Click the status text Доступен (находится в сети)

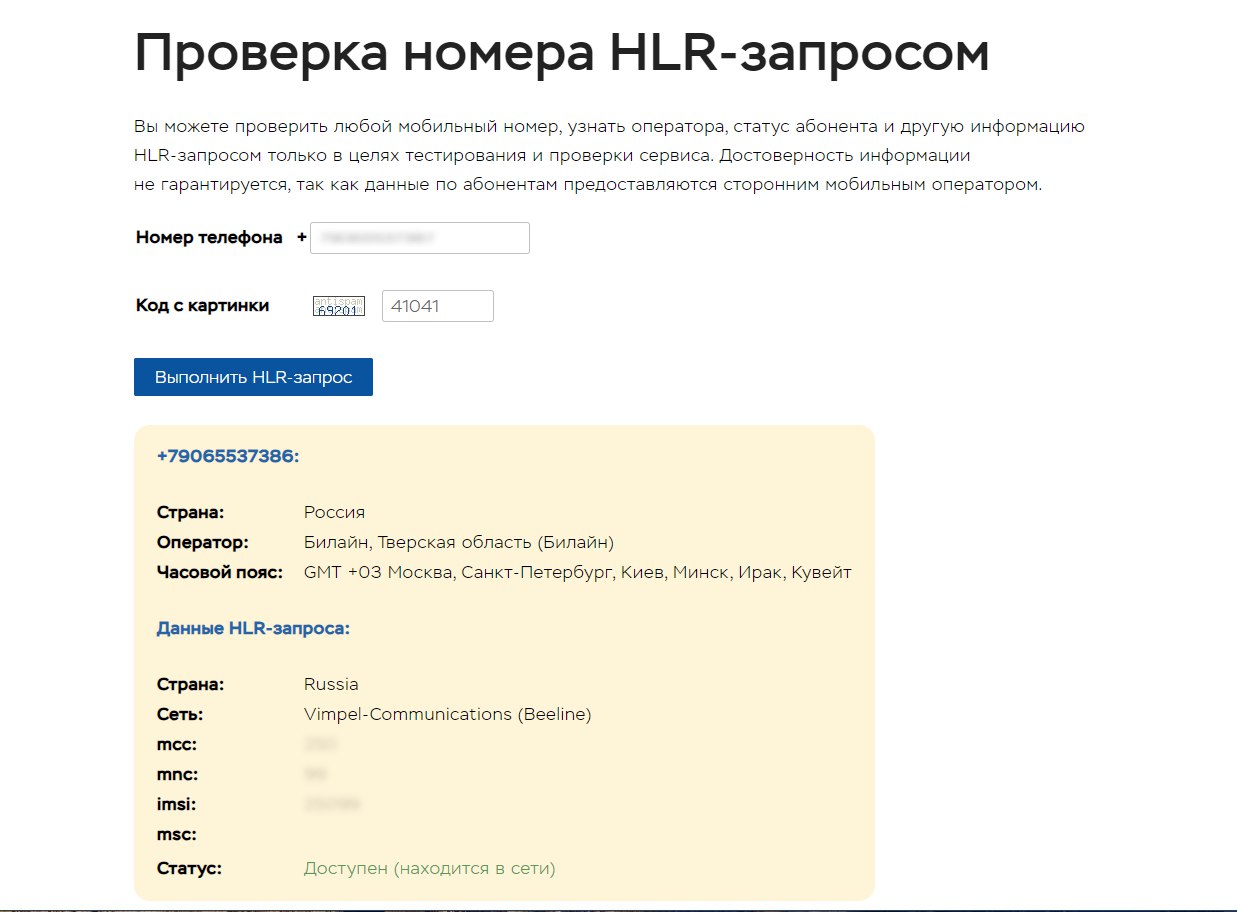point(429,868)
